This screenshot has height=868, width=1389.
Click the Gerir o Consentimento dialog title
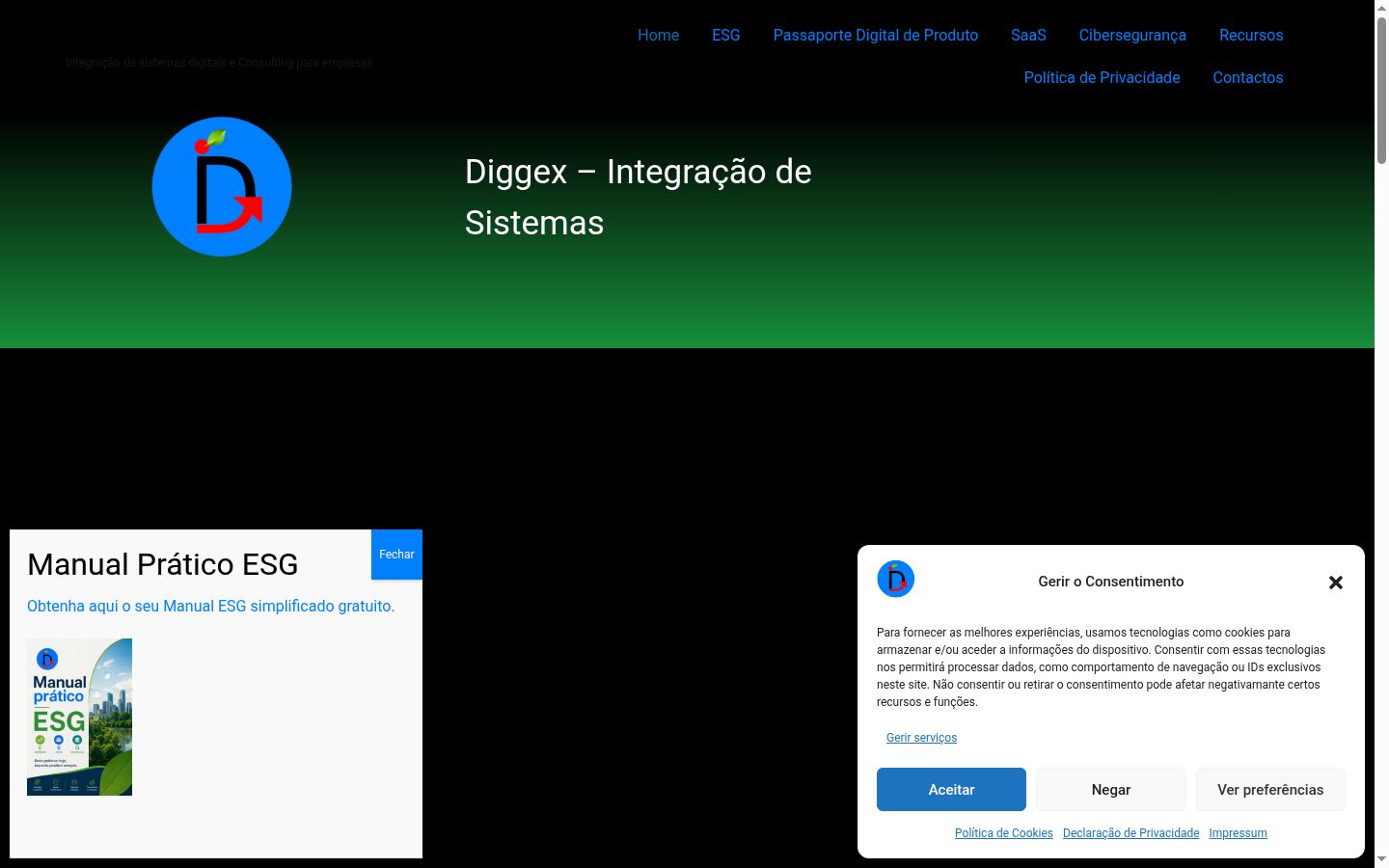click(1111, 582)
